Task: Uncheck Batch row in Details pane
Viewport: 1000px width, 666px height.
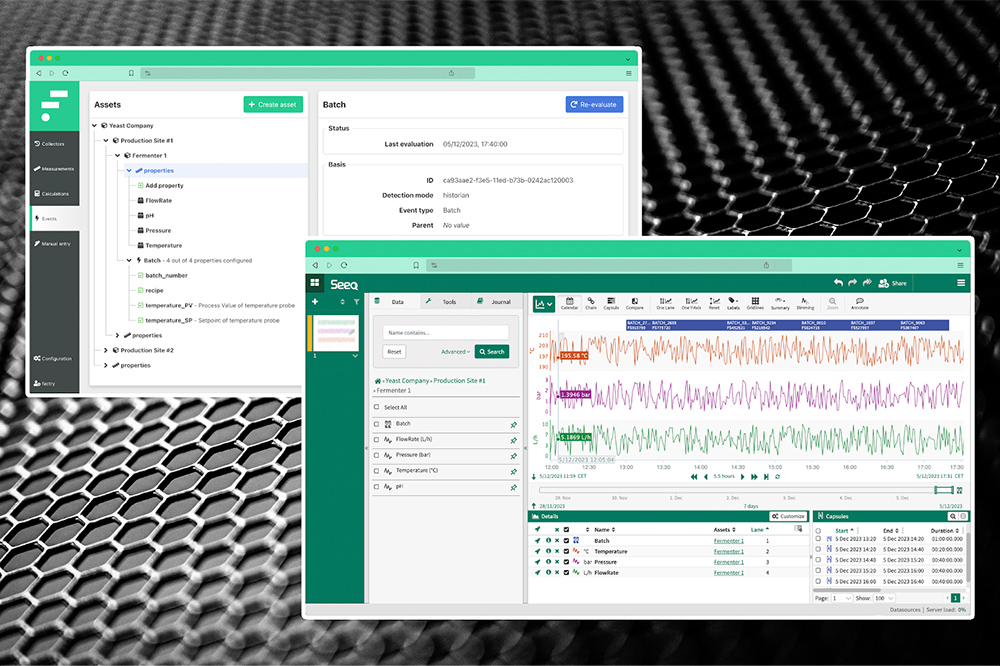Action: (566, 540)
